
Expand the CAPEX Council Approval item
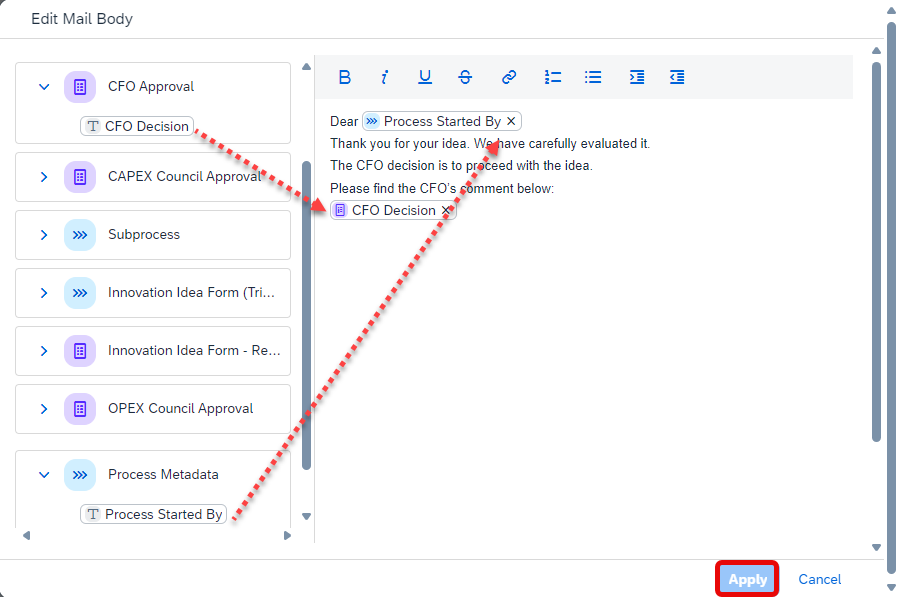pyautogui.click(x=44, y=177)
